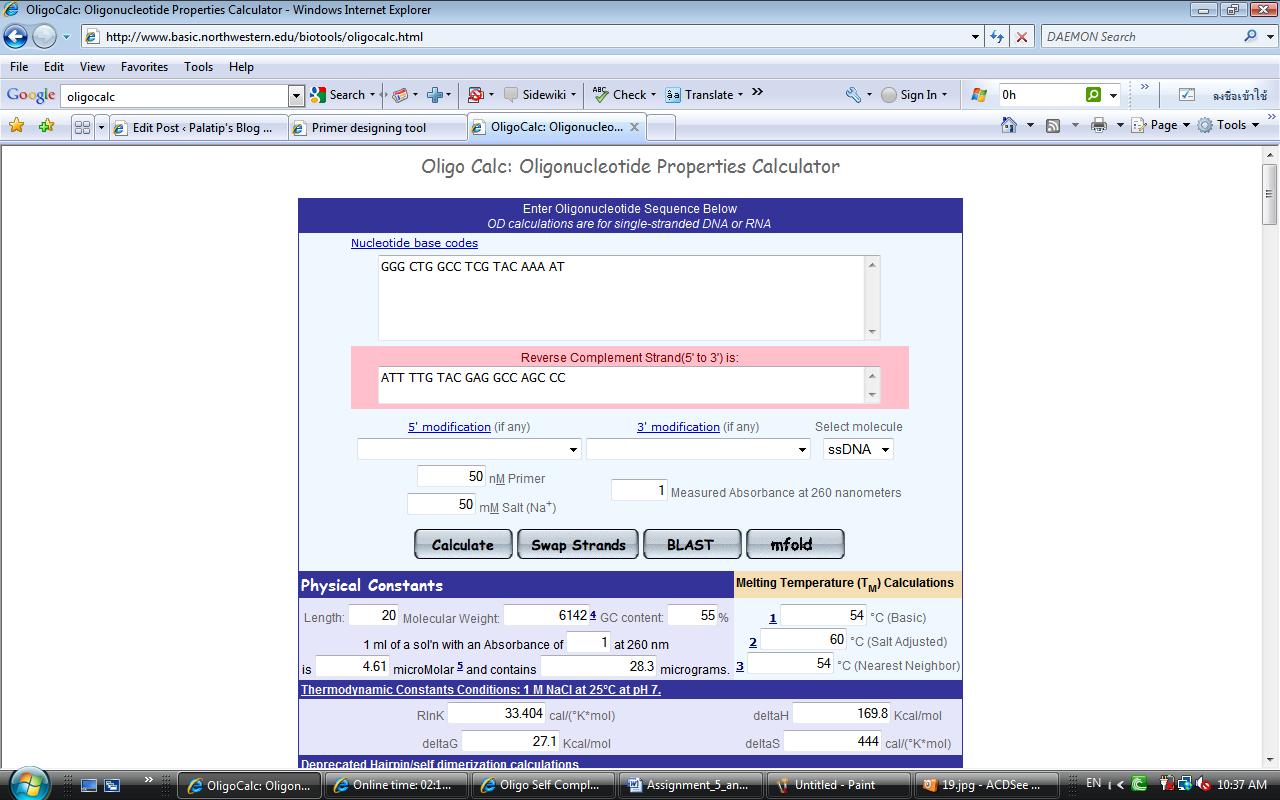1280x800 pixels.
Task: Click the Windows Live butterfly icon
Action: point(979,95)
